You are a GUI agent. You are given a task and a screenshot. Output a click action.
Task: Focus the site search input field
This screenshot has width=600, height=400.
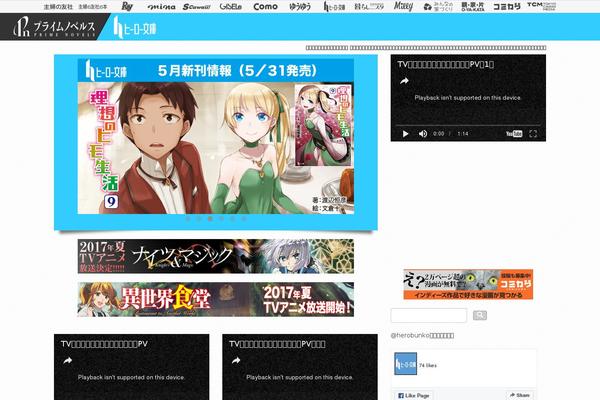pos(429,315)
